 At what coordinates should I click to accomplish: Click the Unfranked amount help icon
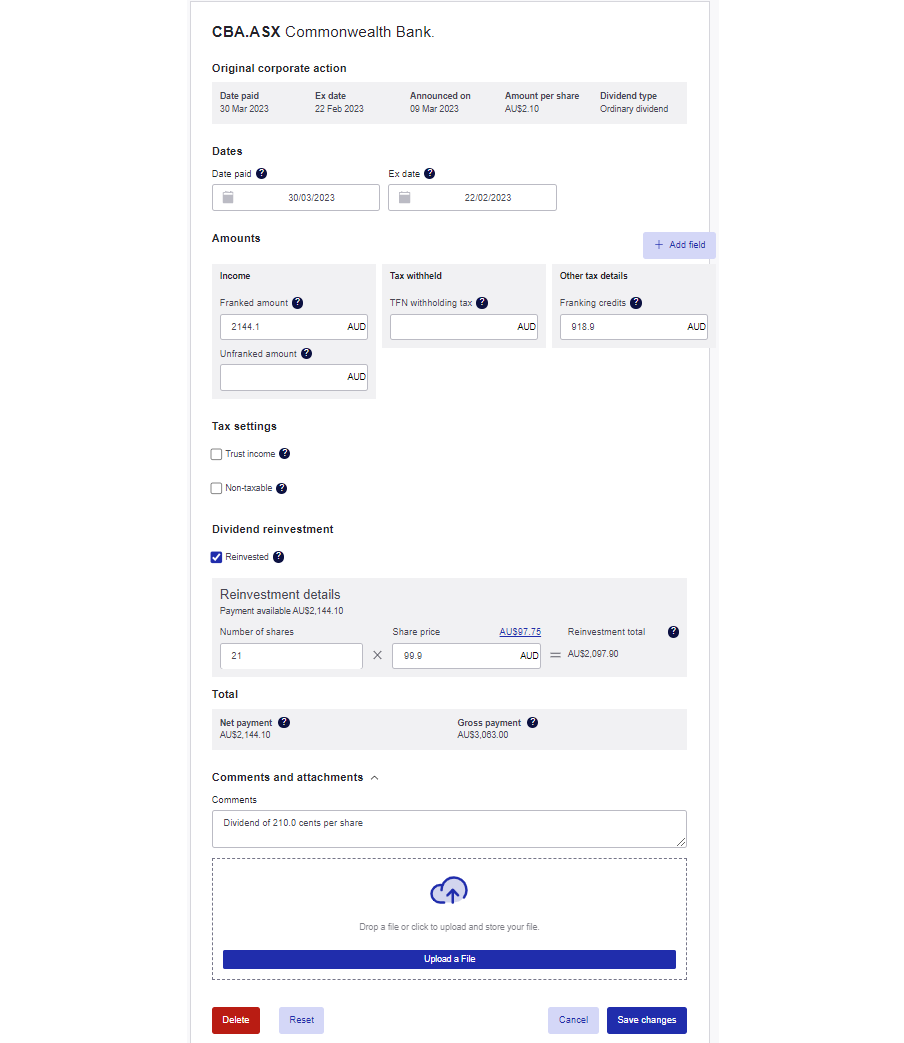[306, 353]
